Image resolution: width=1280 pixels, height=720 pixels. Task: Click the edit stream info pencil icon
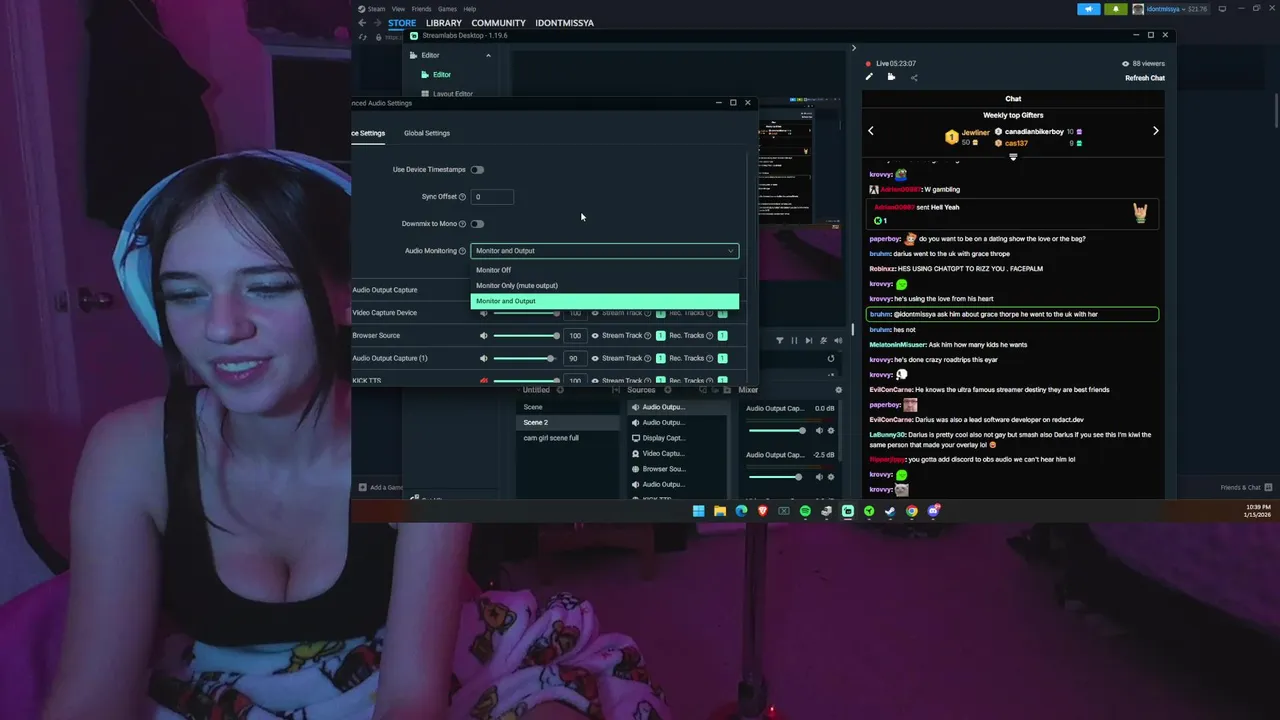pos(869,77)
